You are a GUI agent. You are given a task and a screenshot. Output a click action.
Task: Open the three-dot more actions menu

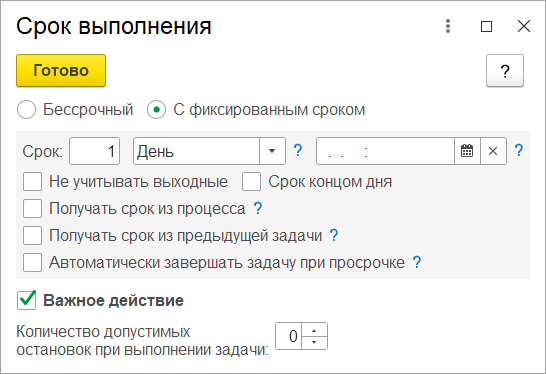click(448, 26)
